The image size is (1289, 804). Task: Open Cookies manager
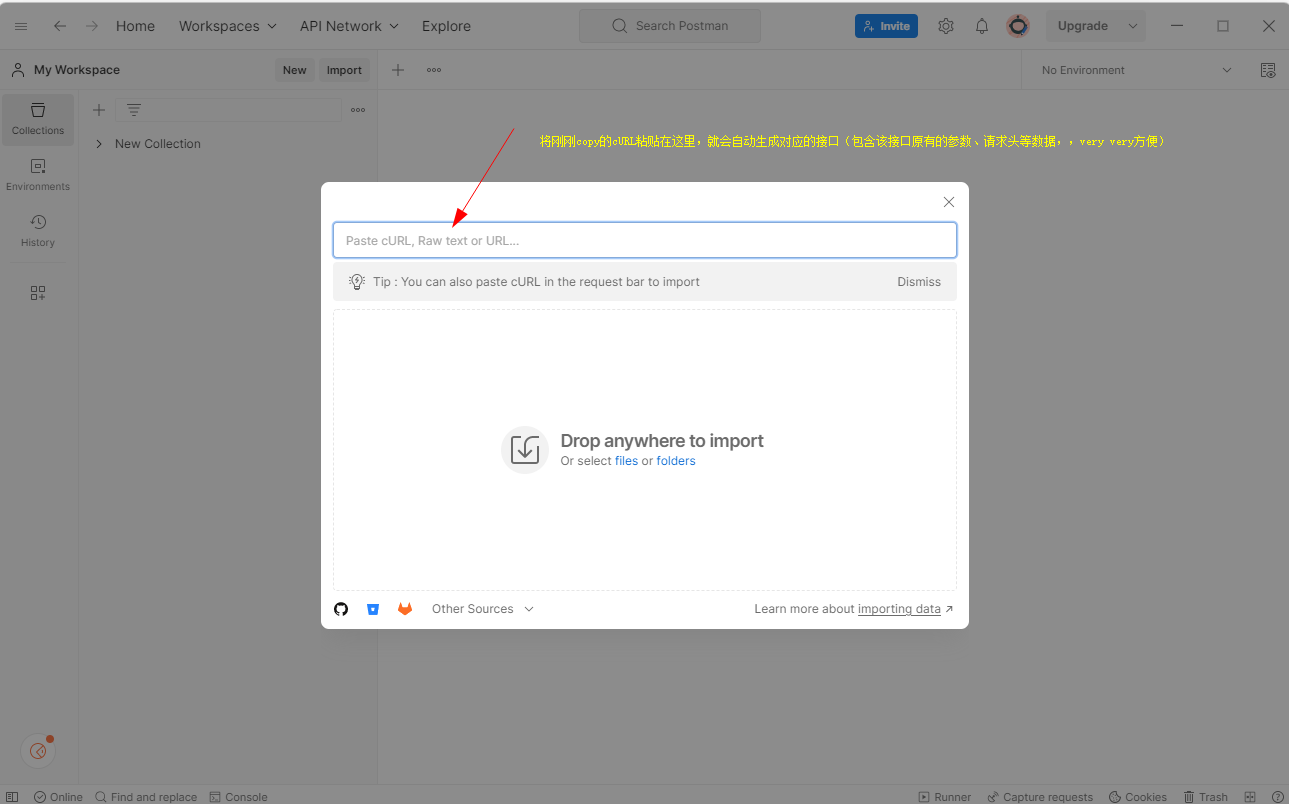point(1138,797)
